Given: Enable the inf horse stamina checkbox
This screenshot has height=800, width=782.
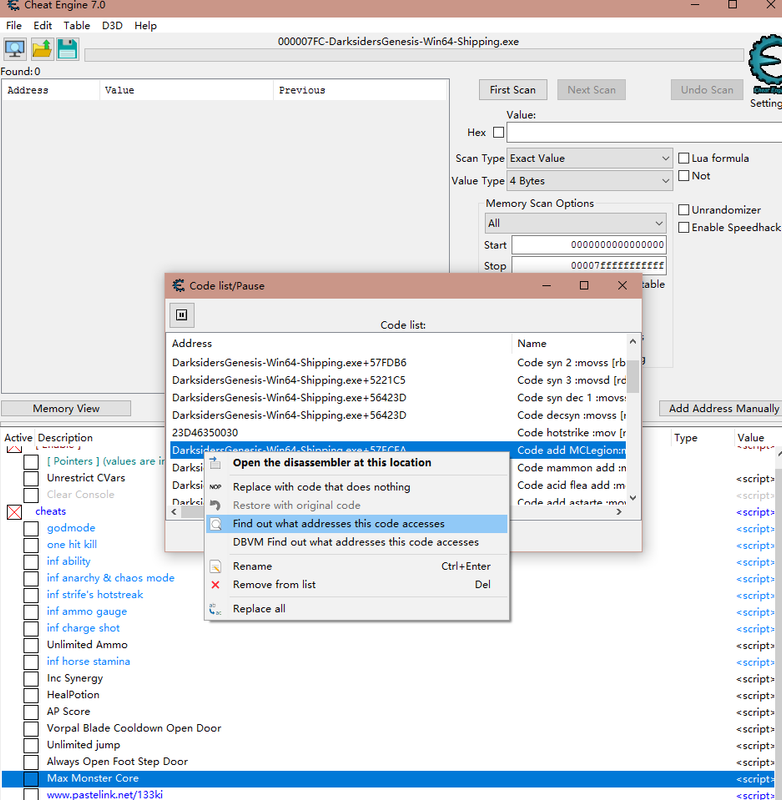Looking at the screenshot, I should click(x=31, y=662).
